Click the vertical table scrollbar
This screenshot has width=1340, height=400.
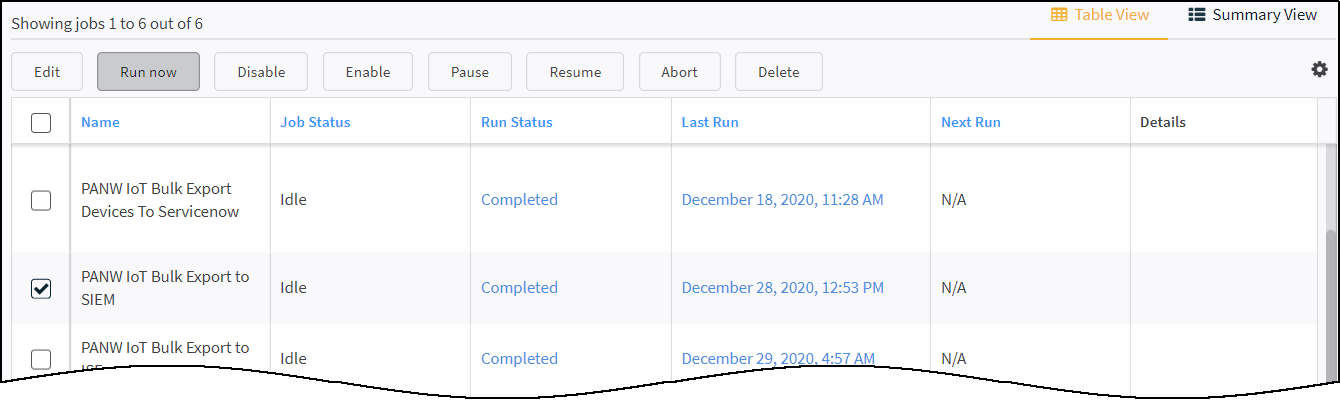click(x=1330, y=300)
